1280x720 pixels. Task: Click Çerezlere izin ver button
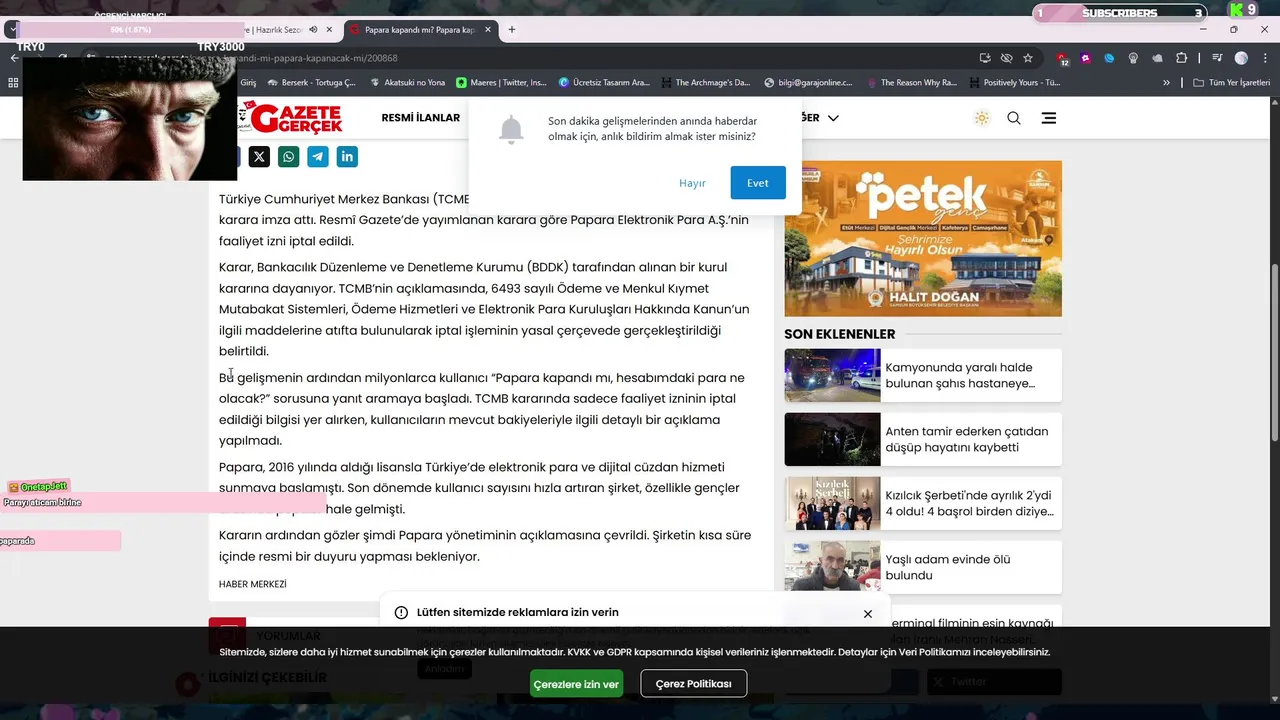coord(576,684)
